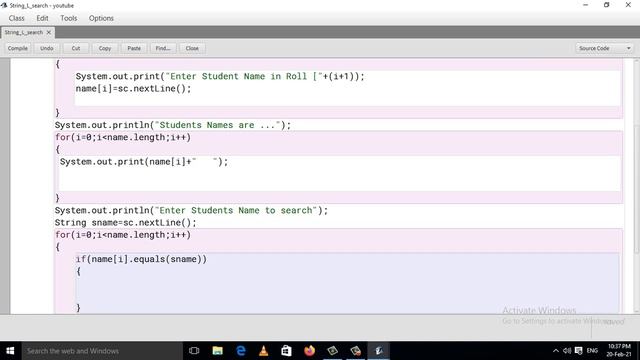This screenshot has width=640, height=360.
Task: Click the Undo button
Action: 47,48
